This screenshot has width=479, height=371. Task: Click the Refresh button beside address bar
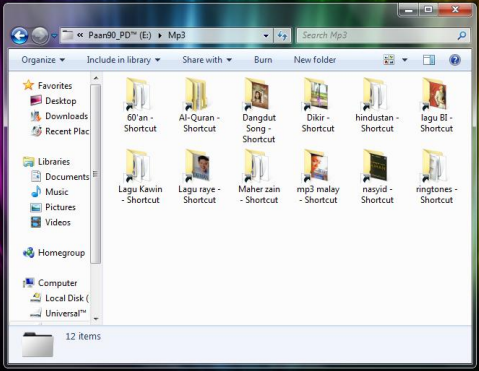pyautogui.click(x=282, y=35)
